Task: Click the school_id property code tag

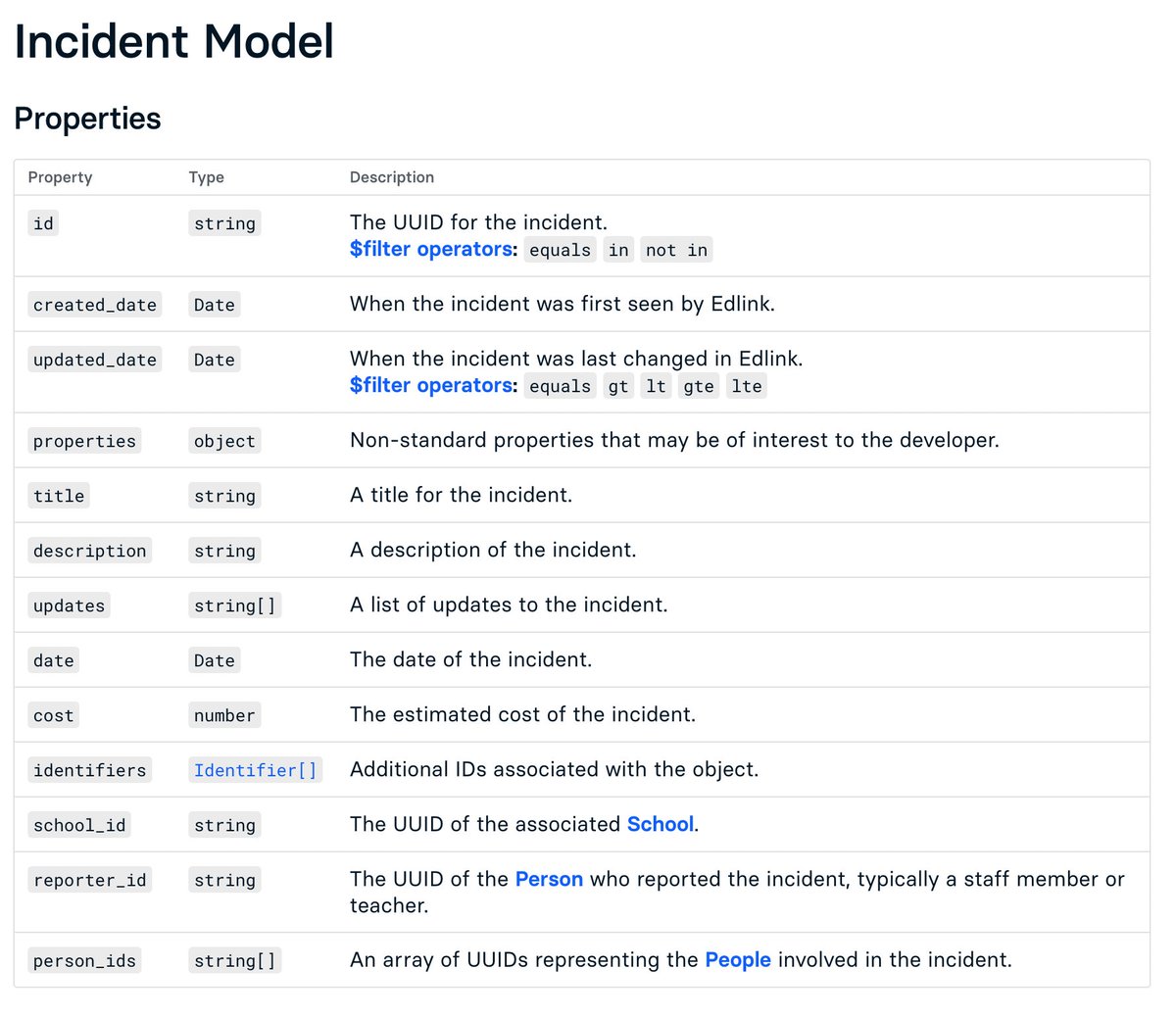Action: tap(79, 825)
